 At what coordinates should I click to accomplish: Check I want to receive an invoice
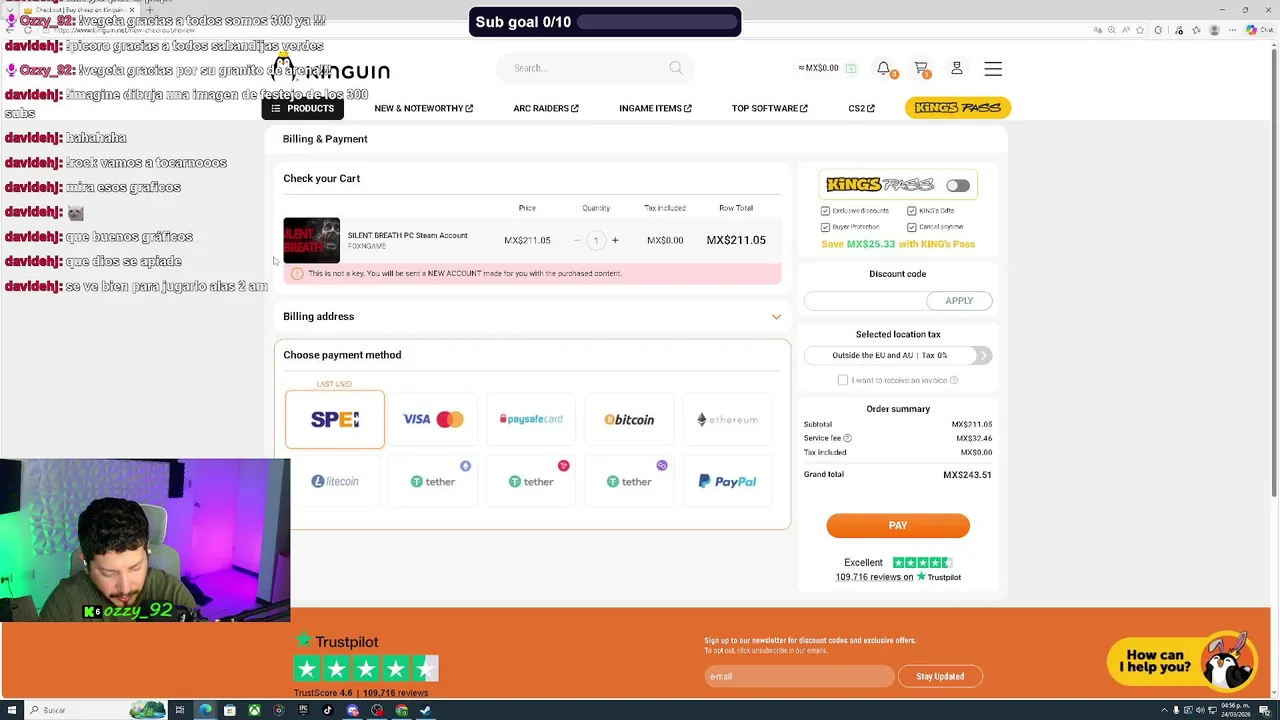[x=843, y=380]
